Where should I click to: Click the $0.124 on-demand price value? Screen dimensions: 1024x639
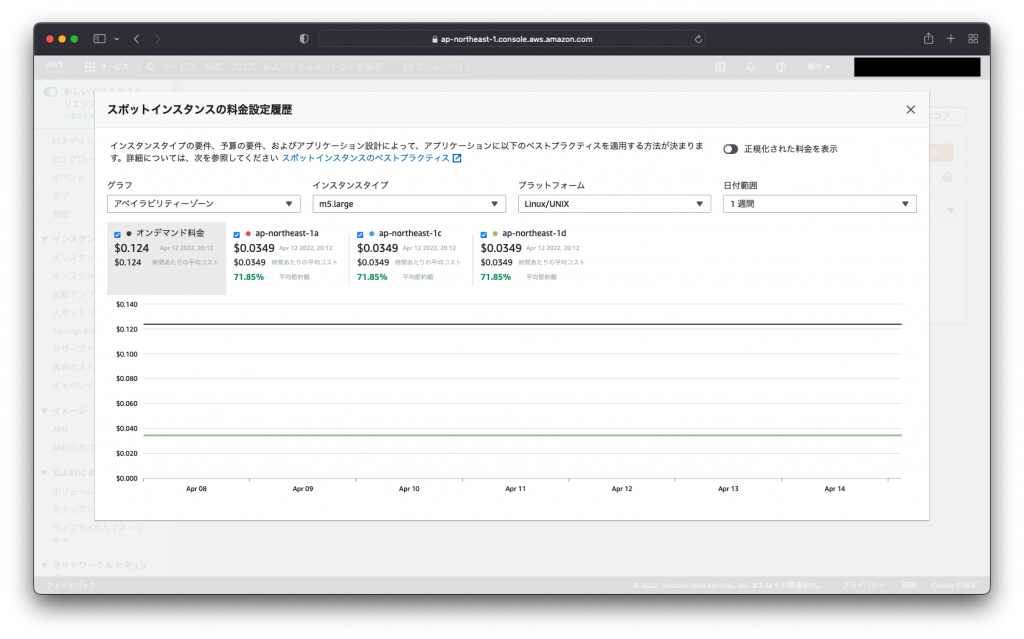(131, 248)
